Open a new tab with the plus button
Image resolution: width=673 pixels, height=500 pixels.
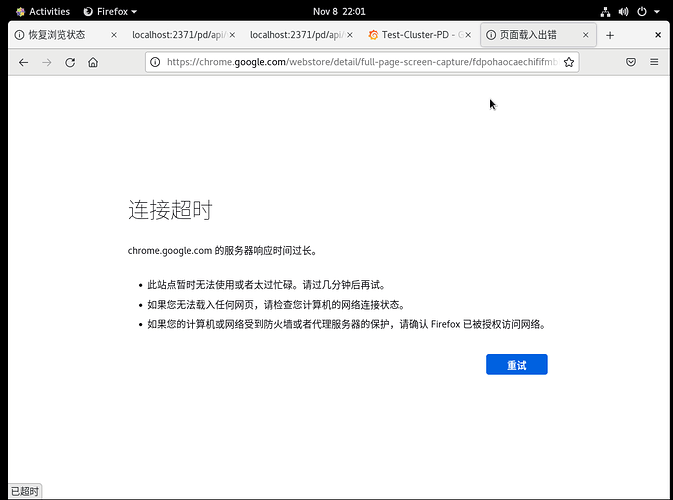tap(610, 35)
